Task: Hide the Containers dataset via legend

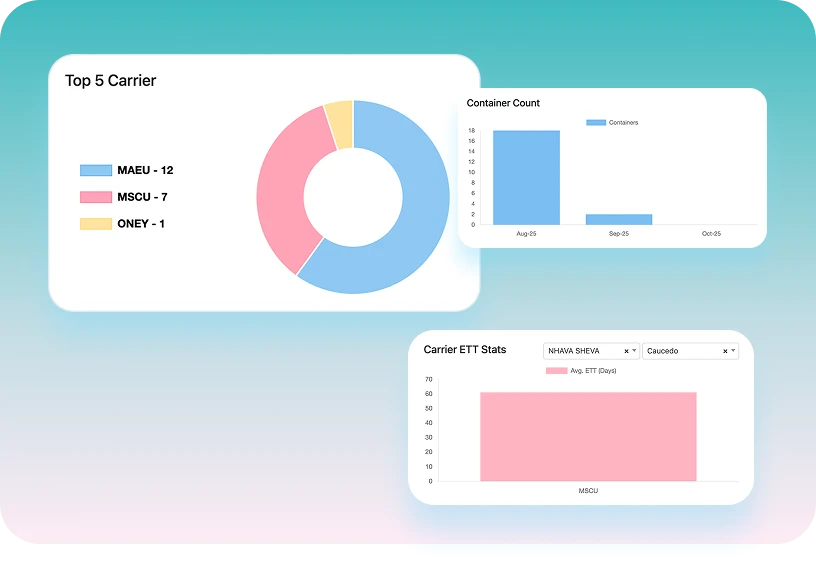Action: coord(612,122)
